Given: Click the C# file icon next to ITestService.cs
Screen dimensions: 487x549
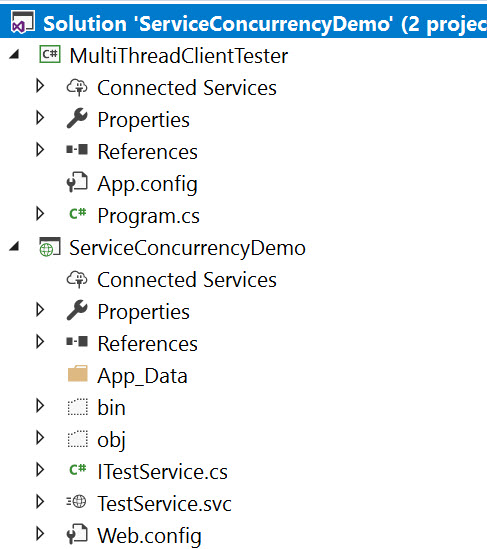Looking at the screenshot, I should [x=77, y=469].
